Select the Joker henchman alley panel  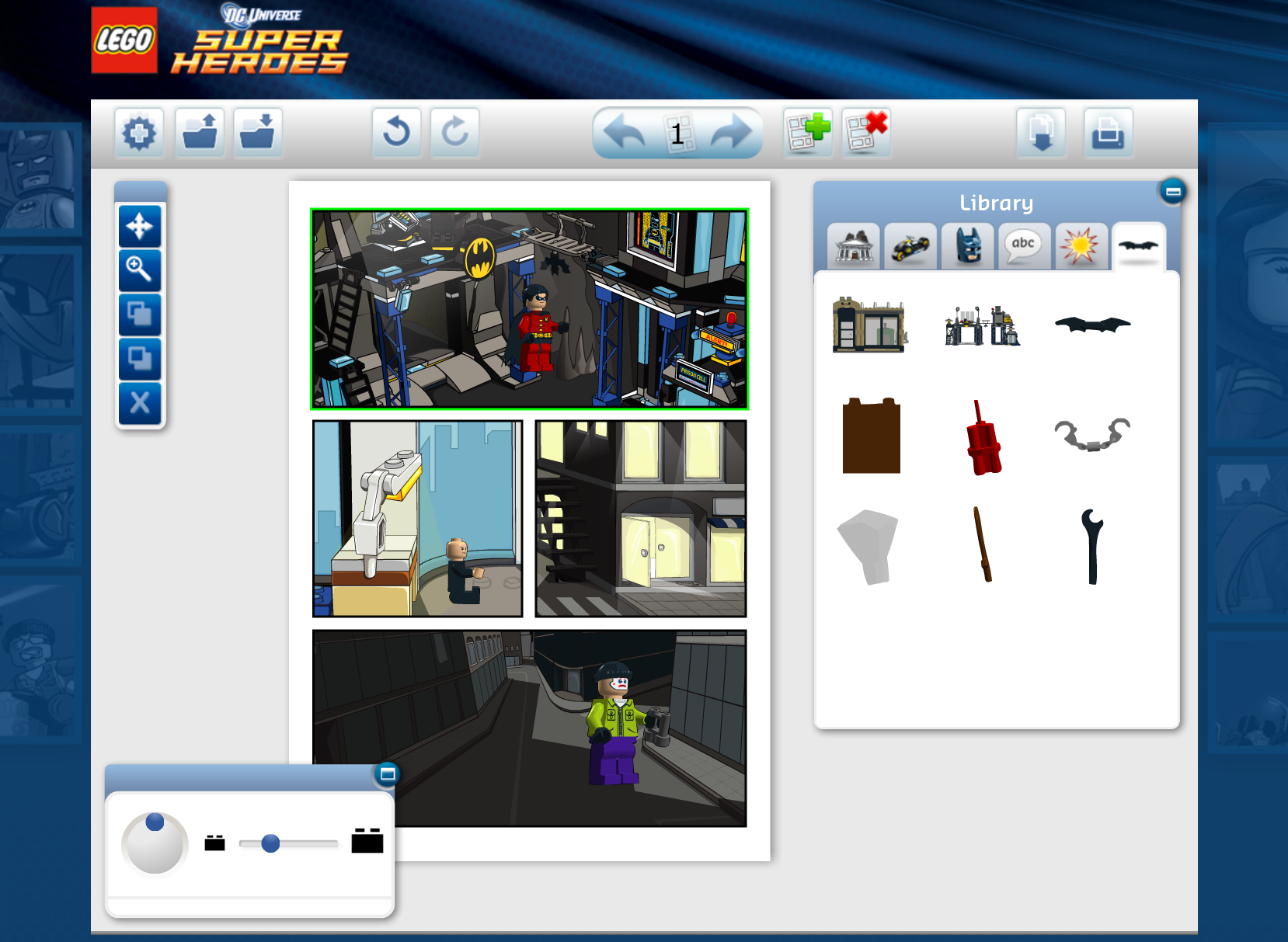tap(529, 728)
